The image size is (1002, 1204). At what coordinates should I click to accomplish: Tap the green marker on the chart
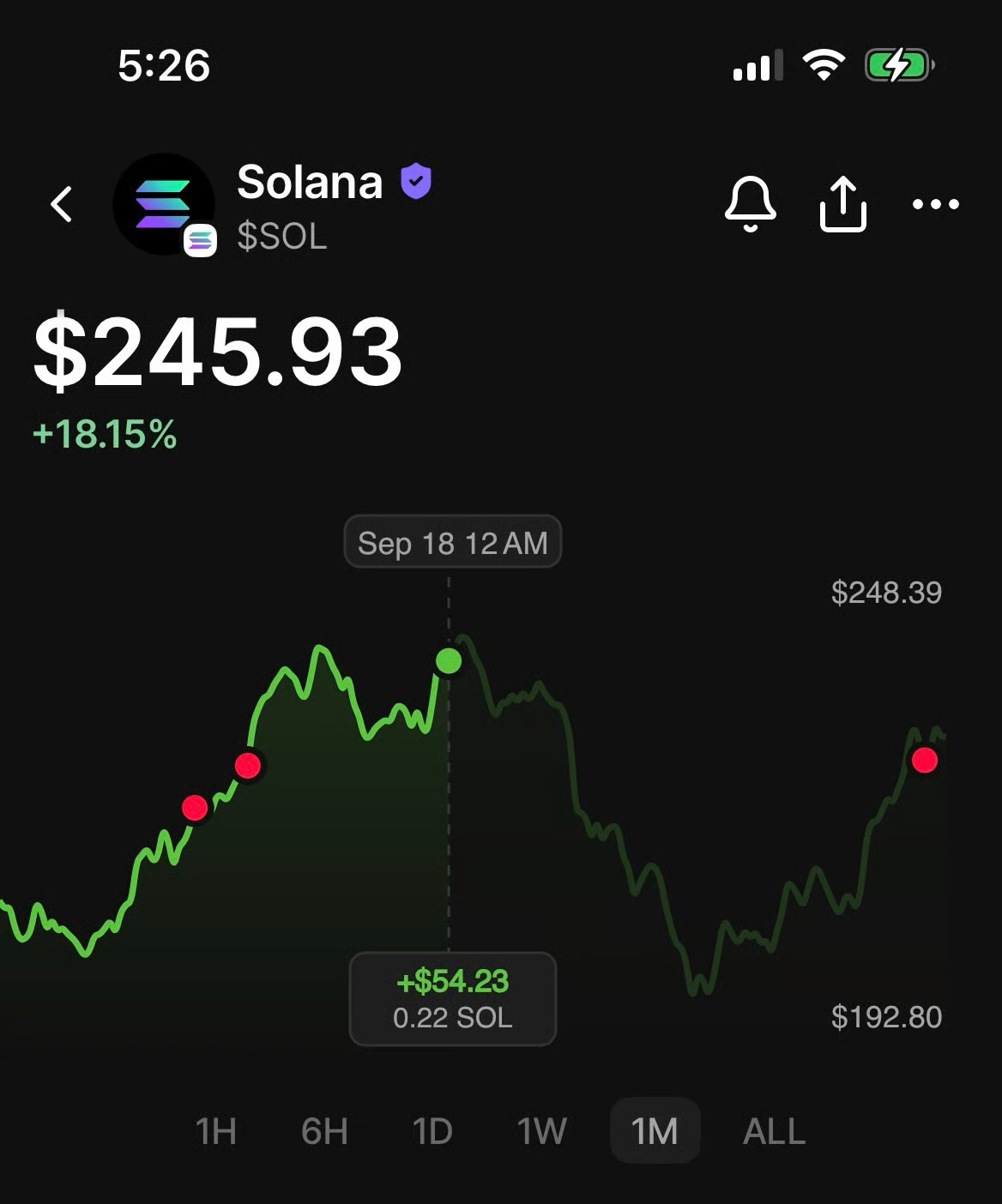click(x=449, y=661)
